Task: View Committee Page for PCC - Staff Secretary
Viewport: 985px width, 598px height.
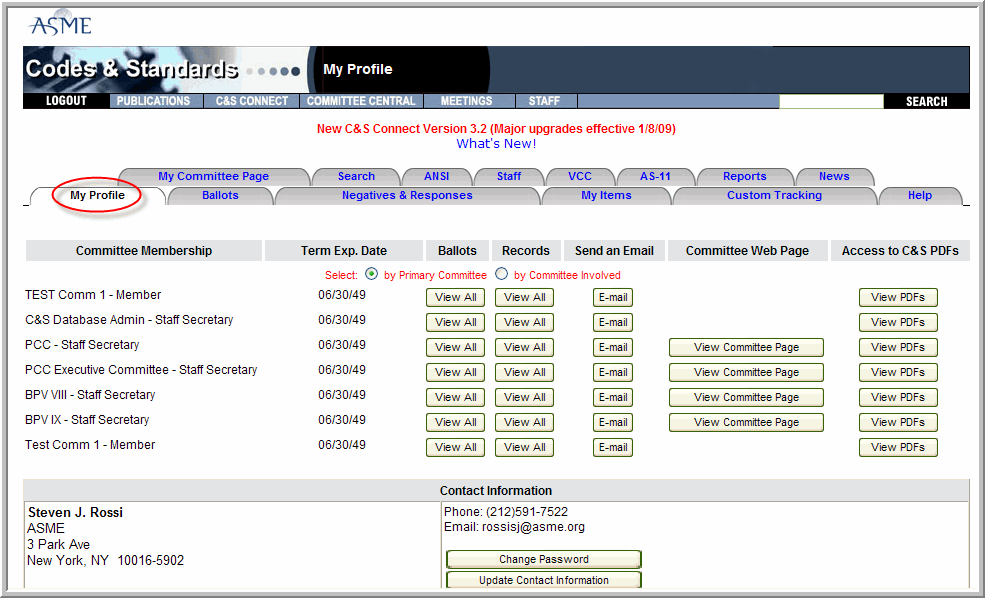Action: [746, 347]
